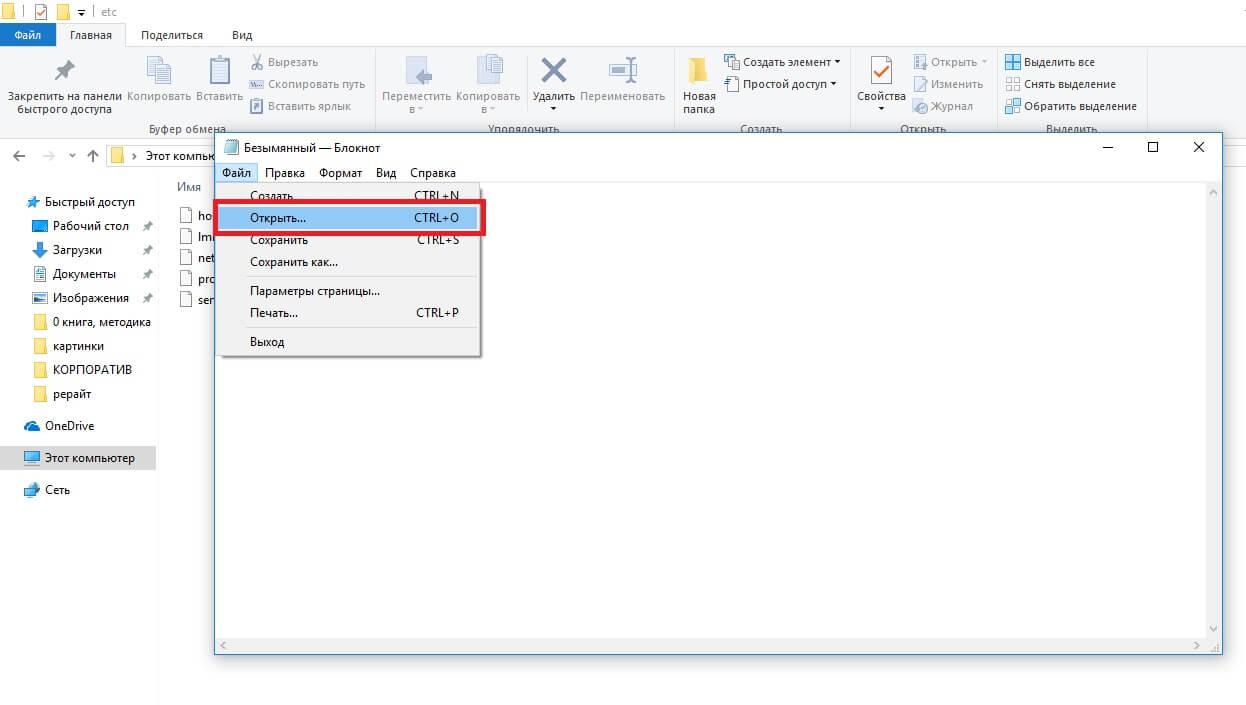Click the Notepad icon in its title bar
The image size is (1246, 705).
click(232, 147)
